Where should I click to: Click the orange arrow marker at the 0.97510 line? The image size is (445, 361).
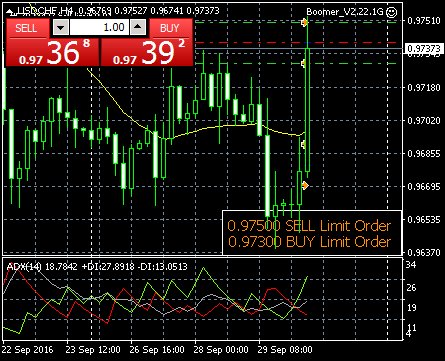(x=304, y=23)
